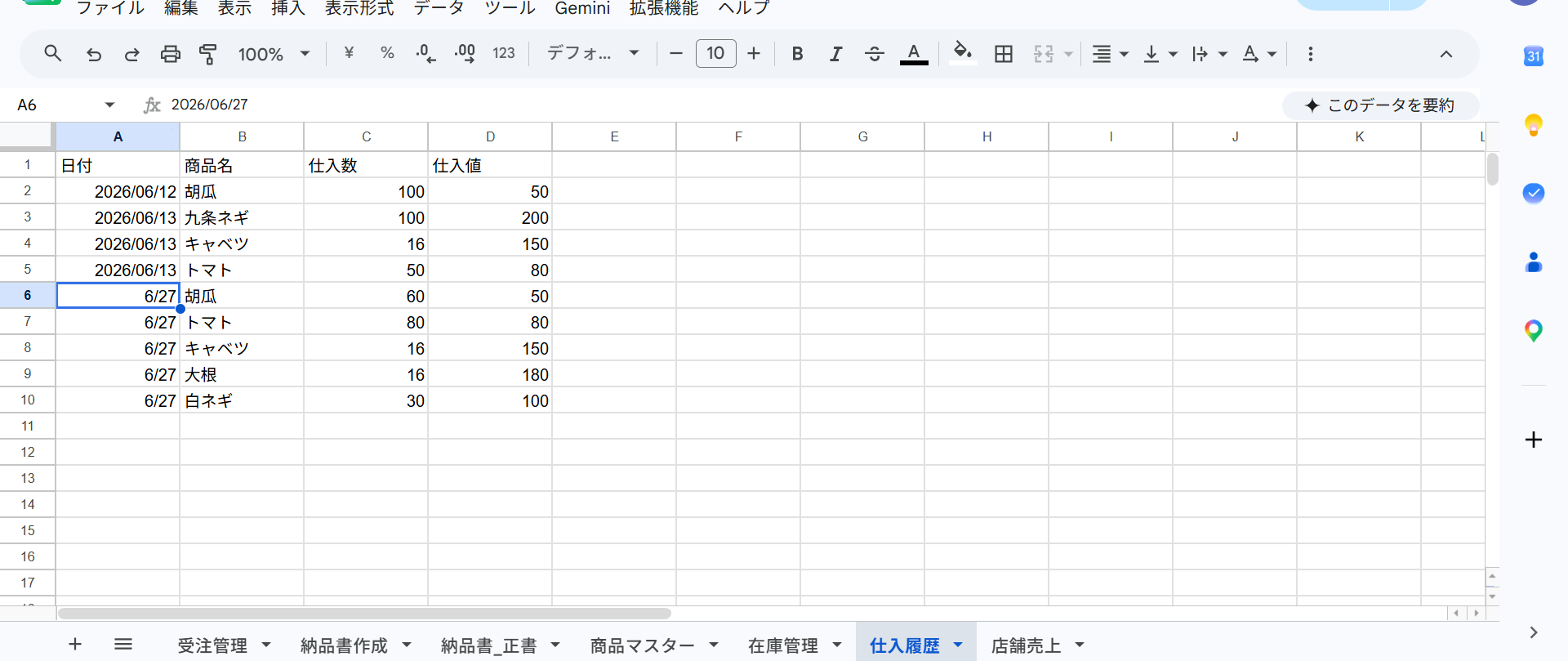This screenshot has height=661, width=1568.
Task: Open the 拡張機能 menu
Action: click(664, 8)
